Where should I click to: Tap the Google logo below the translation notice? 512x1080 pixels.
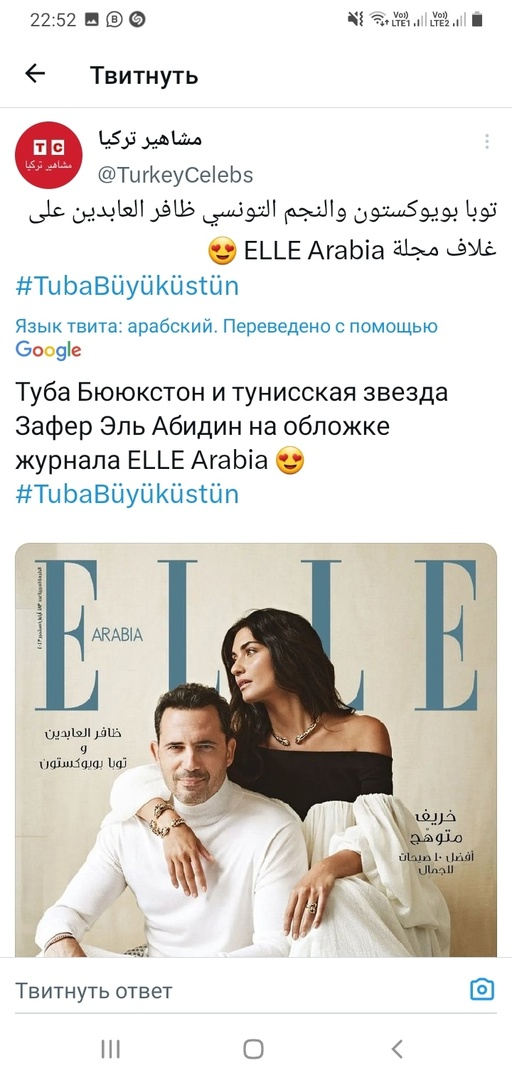pos(48,350)
